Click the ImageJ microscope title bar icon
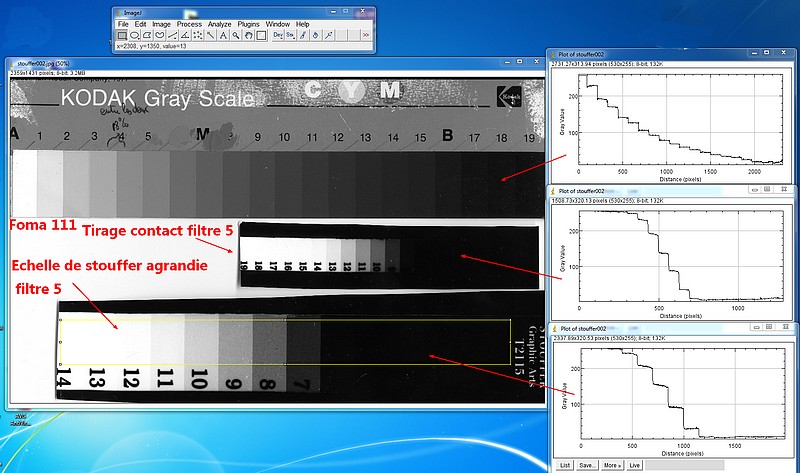Image resolution: width=800 pixels, height=473 pixels. coord(119,13)
